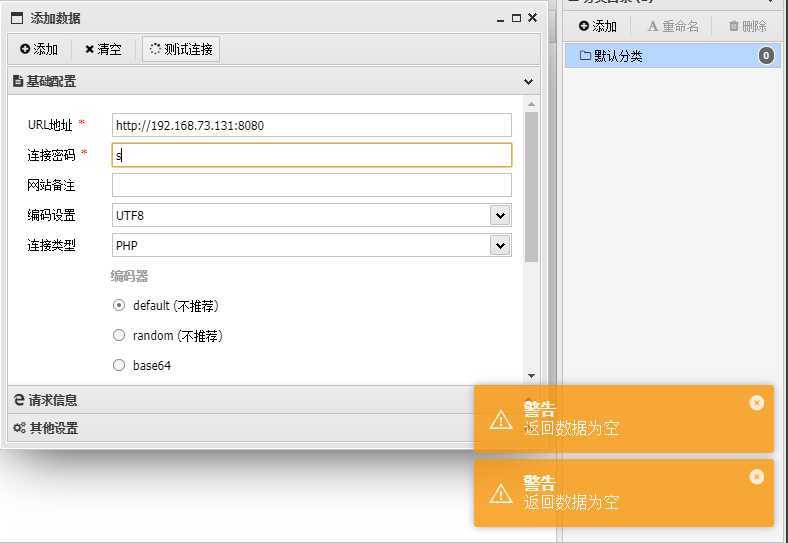Click the 清空 clear button
The width and height of the screenshot is (788, 543).
coord(104,49)
